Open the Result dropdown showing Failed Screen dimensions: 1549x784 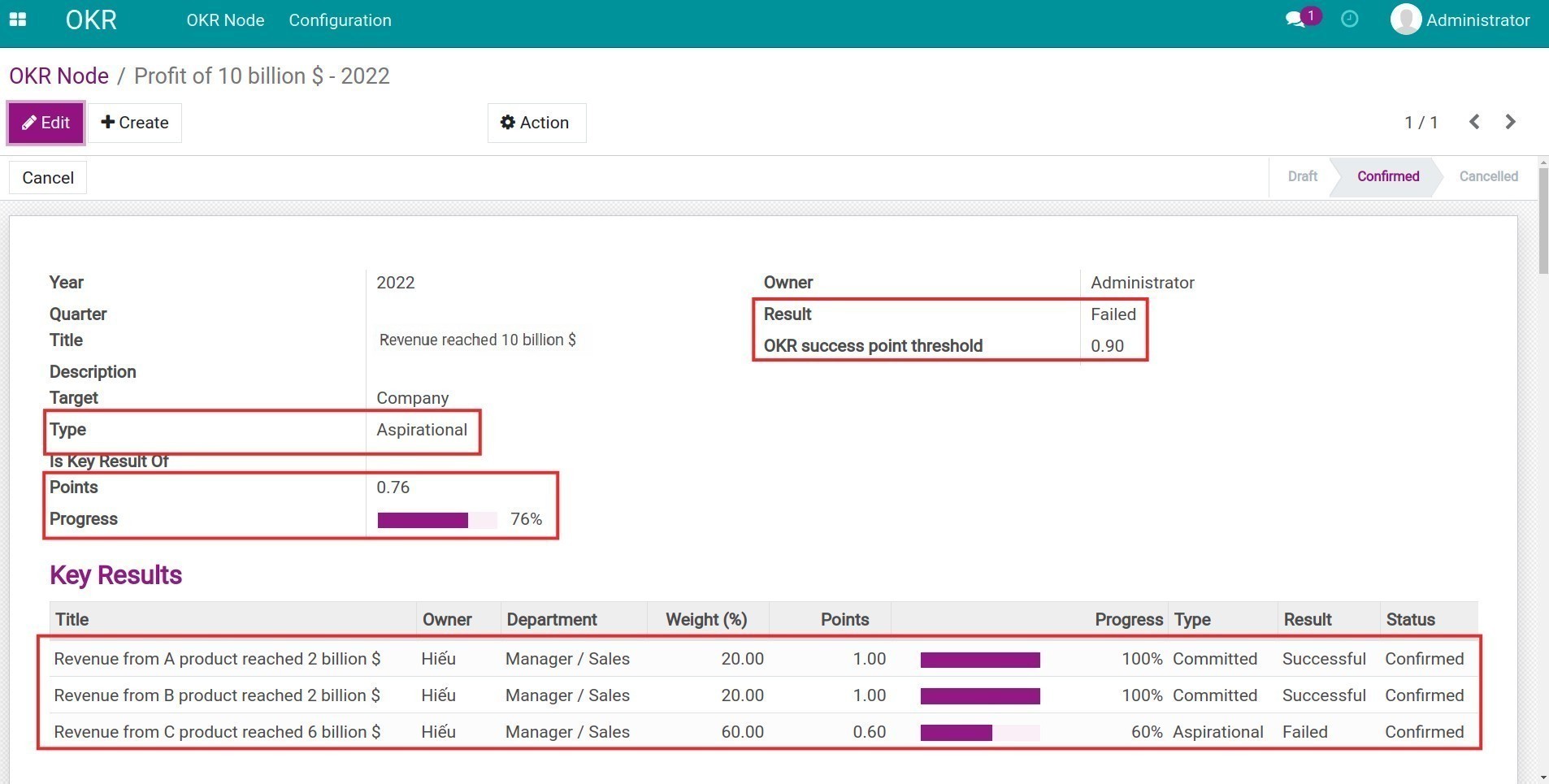click(1113, 314)
